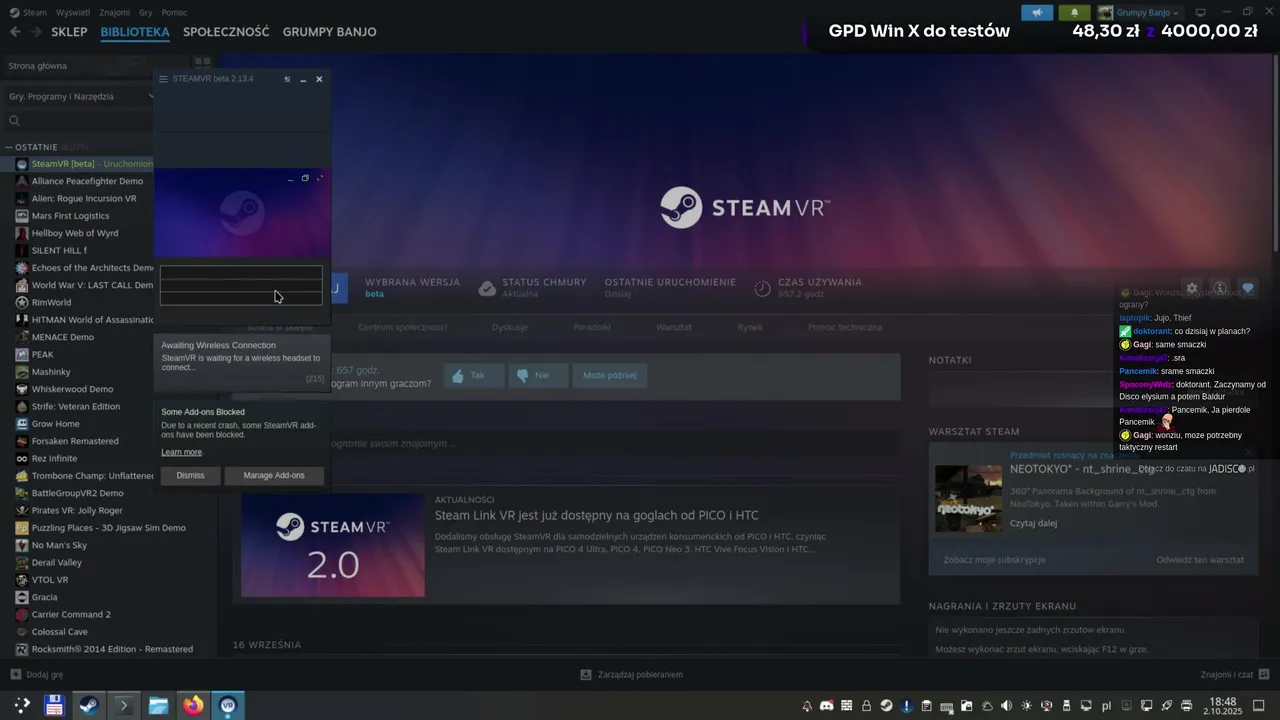This screenshot has height=720, width=1280.
Task: Switch to library grid view icon
Action: tap(202, 63)
